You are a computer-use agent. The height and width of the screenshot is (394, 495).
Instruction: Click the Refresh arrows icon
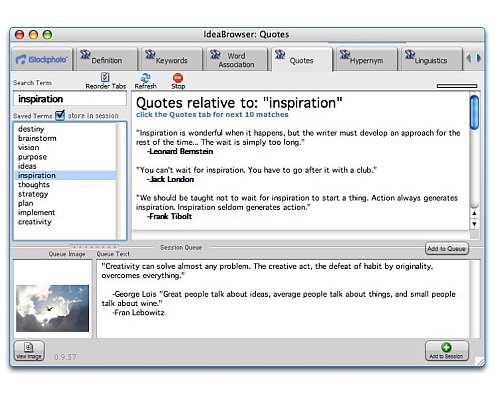(145, 78)
